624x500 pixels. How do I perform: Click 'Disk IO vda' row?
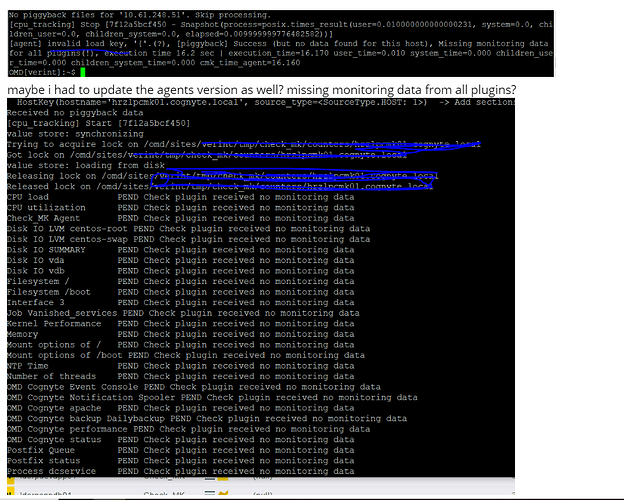click(x=181, y=260)
